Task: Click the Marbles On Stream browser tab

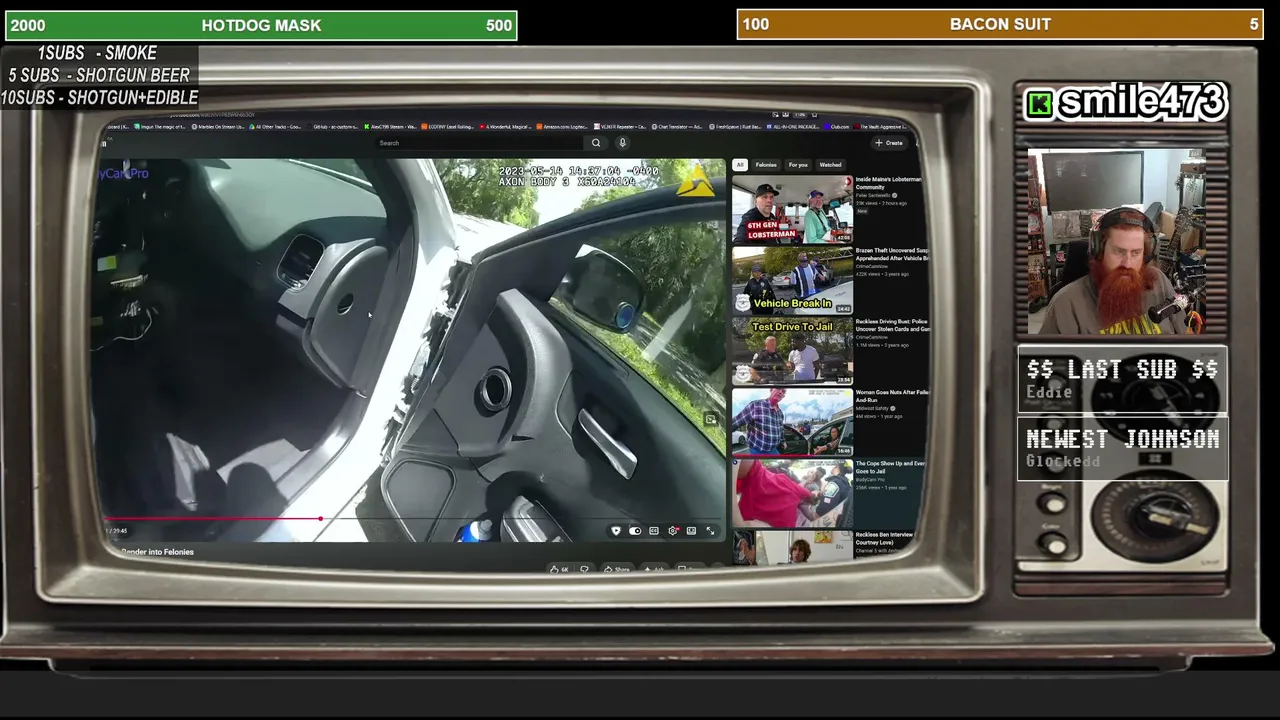Action: click(219, 127)
